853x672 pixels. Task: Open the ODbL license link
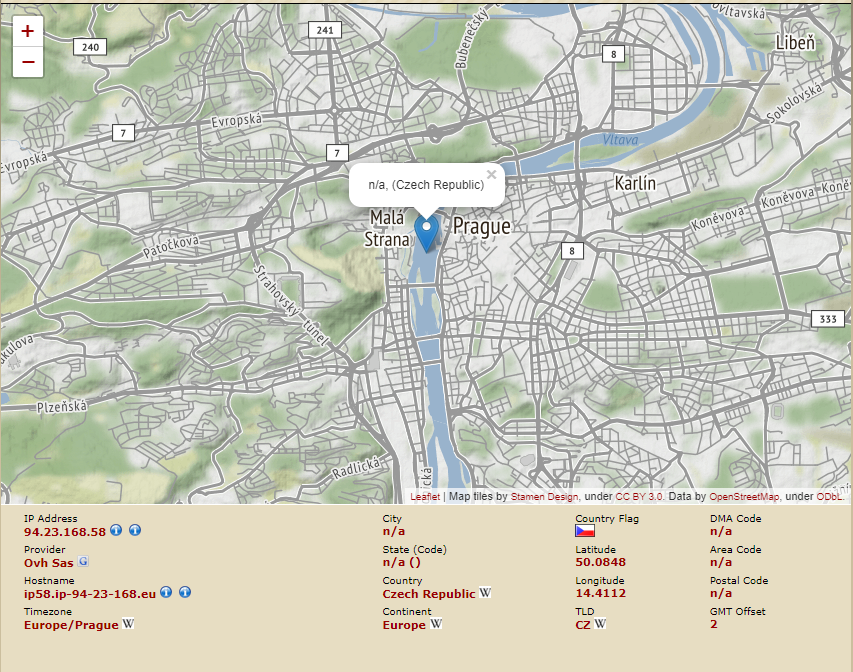(x=829, y=496)
